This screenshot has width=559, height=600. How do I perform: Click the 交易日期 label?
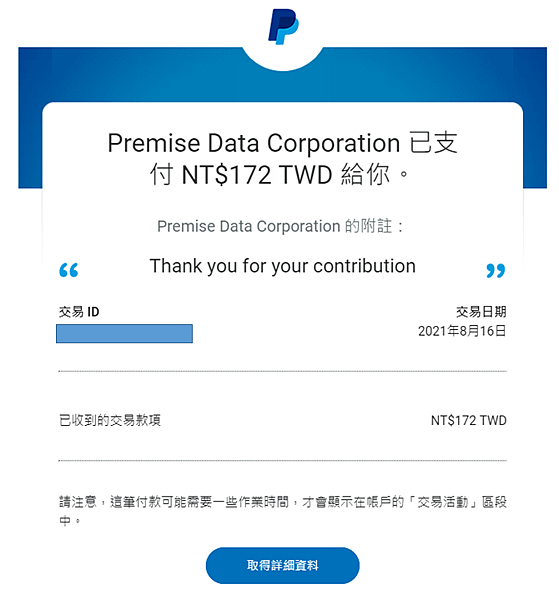tap(481, 312)
